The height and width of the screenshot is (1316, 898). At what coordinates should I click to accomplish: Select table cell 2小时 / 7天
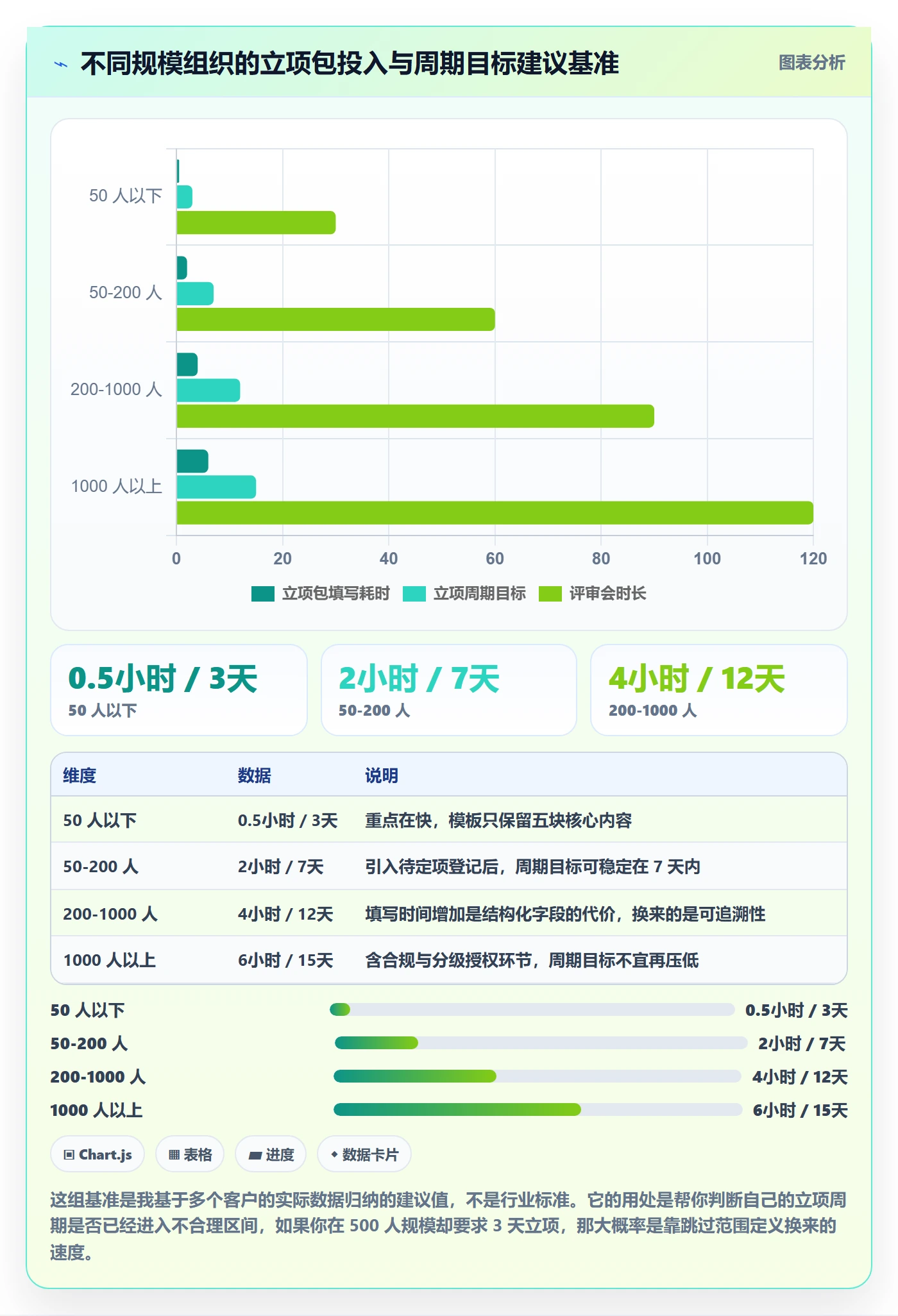[x=281, y=866]
